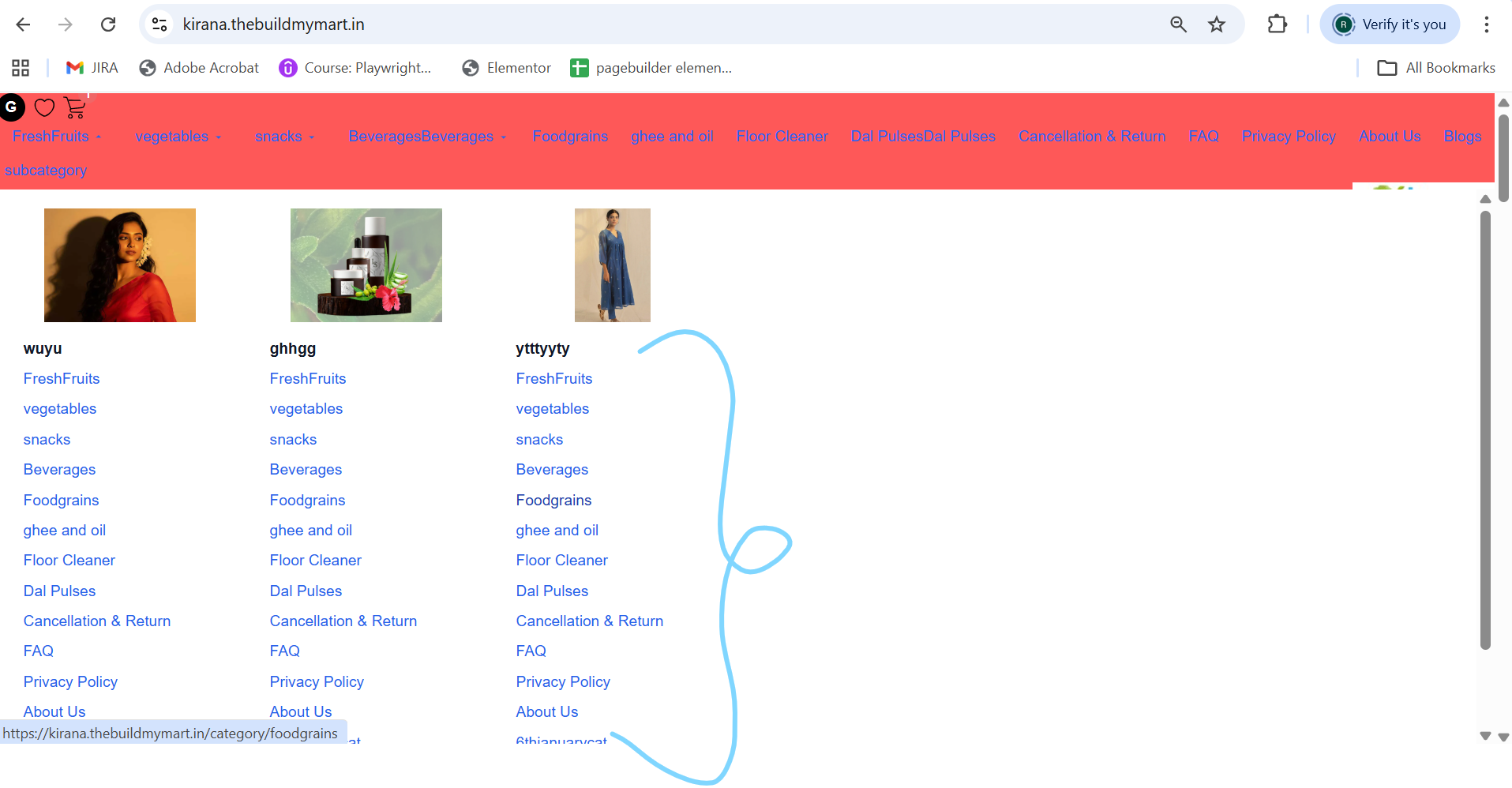Click Floor Cleaner under the ytttyyty column
Image resolution: width=1512 pixels, height=788 pixels.
point(562,561)
